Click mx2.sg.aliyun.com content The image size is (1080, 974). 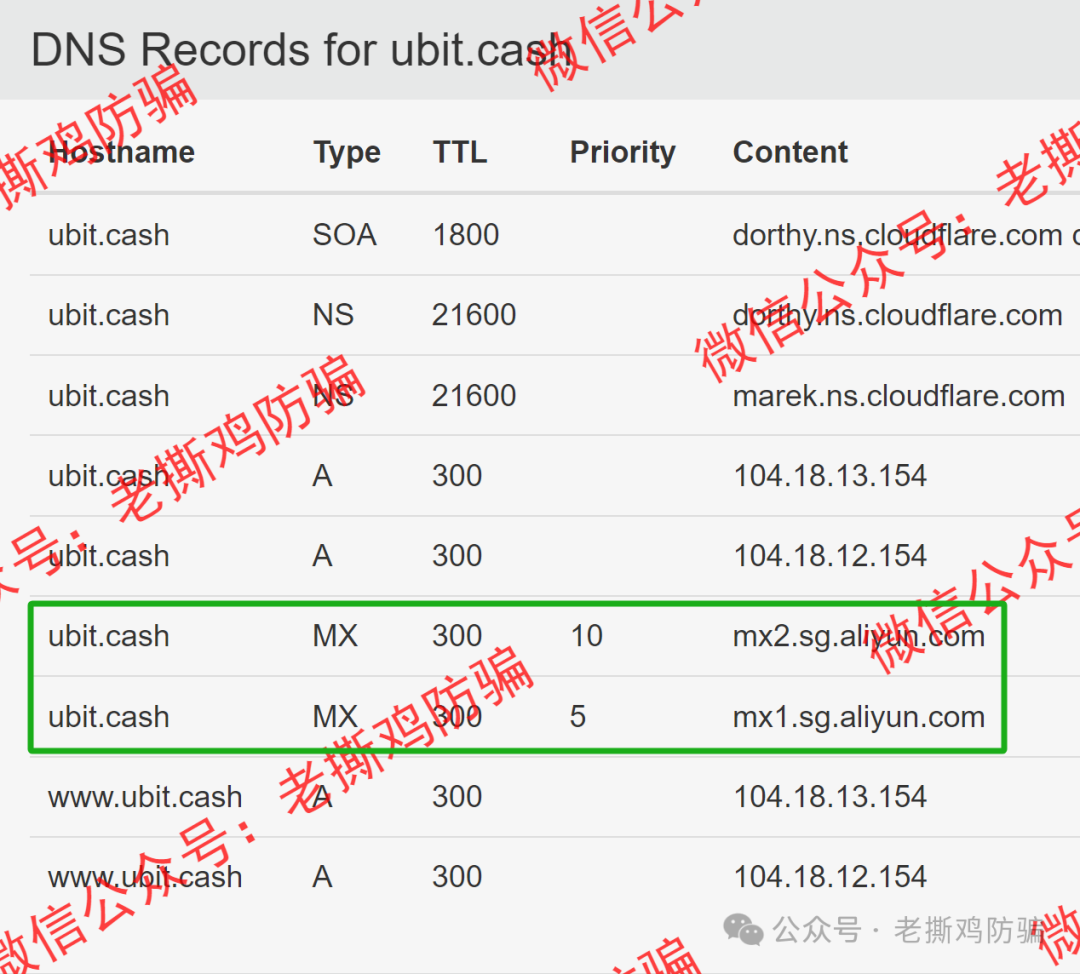(x=859, y=636)
